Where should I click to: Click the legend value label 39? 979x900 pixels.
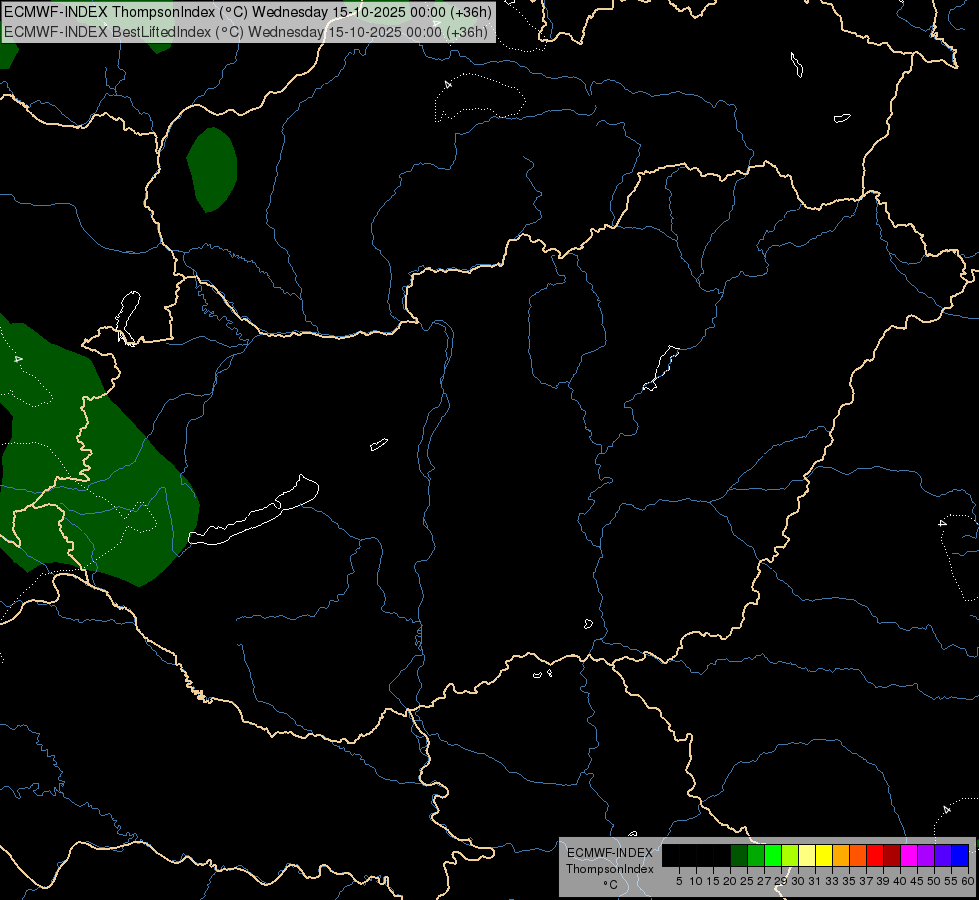882,881
